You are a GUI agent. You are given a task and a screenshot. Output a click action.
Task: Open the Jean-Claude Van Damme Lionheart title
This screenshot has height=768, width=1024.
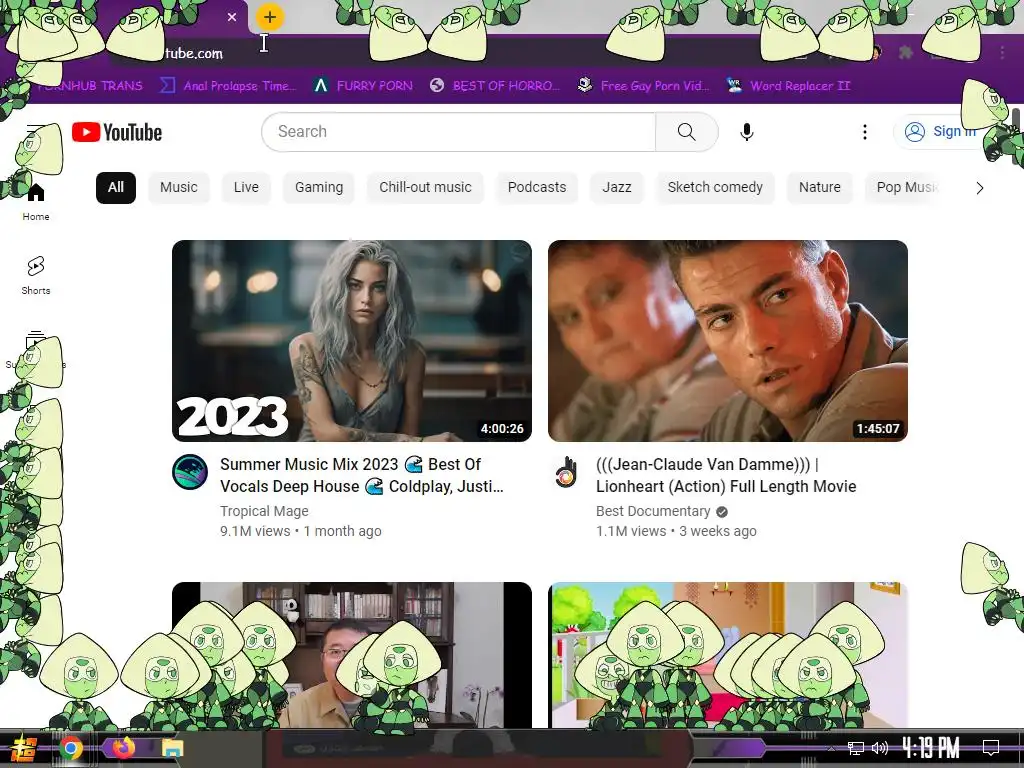point(726,475)
